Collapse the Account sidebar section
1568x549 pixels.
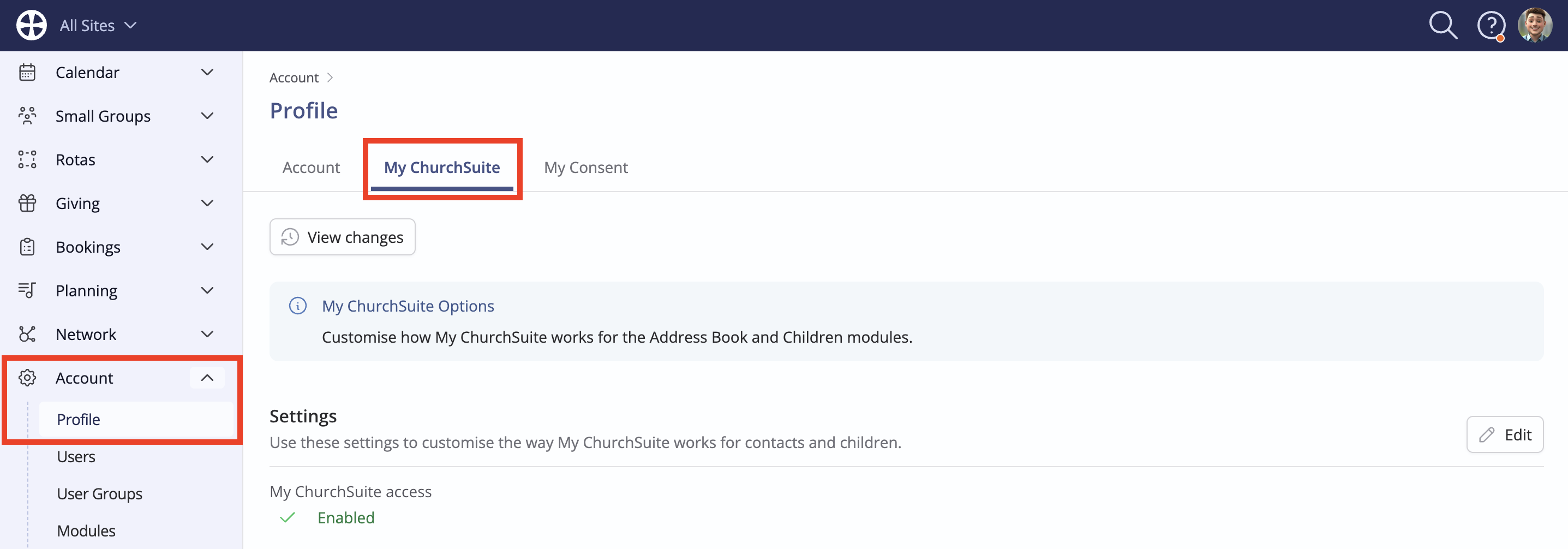207,378
